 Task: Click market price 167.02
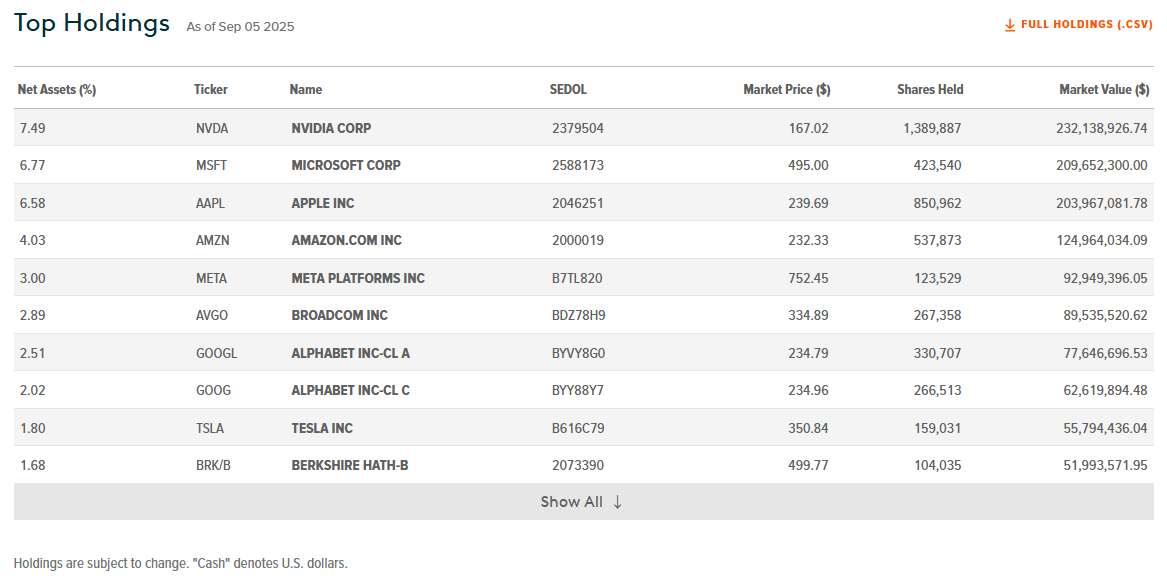[x=808, y=128]
